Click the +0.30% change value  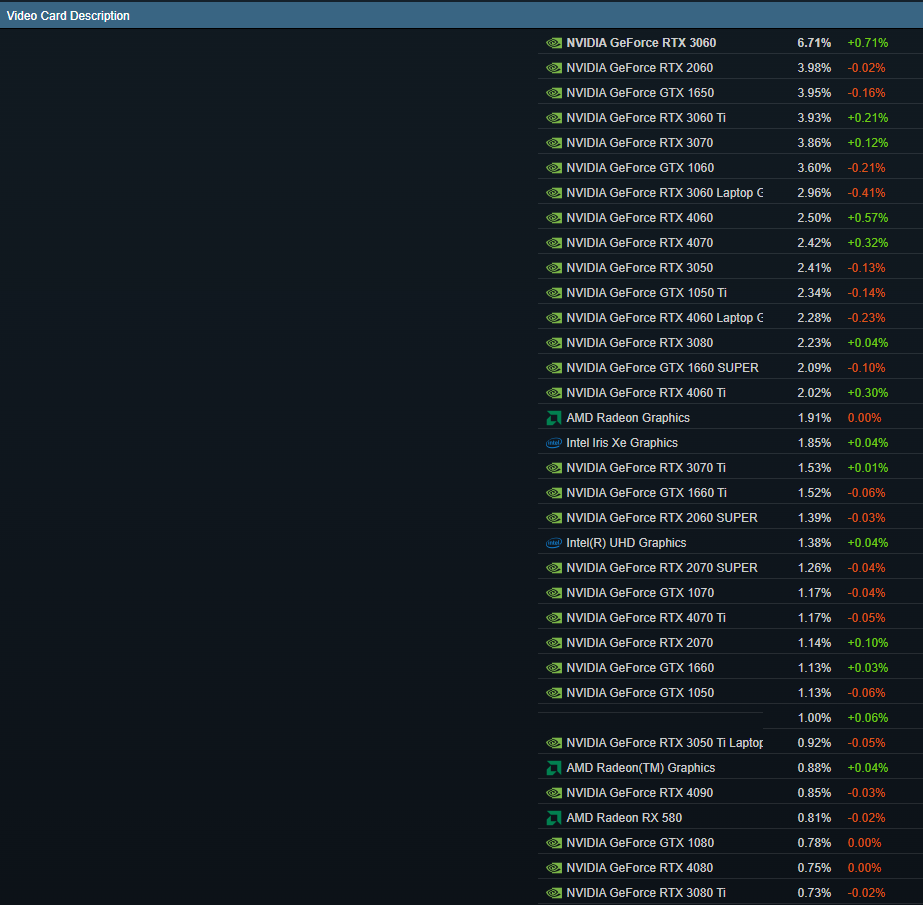tap(868, 393)
